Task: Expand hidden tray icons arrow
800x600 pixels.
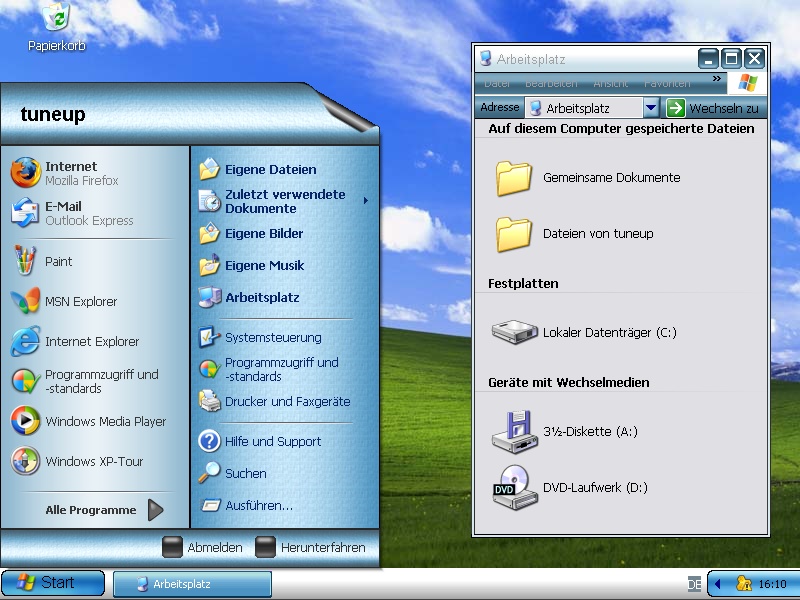Action: pos(717,584)
